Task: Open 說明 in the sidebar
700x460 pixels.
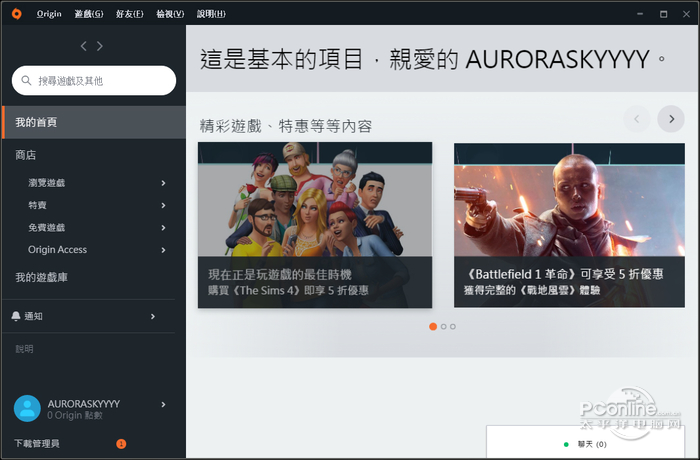Action: click(24, 349)
